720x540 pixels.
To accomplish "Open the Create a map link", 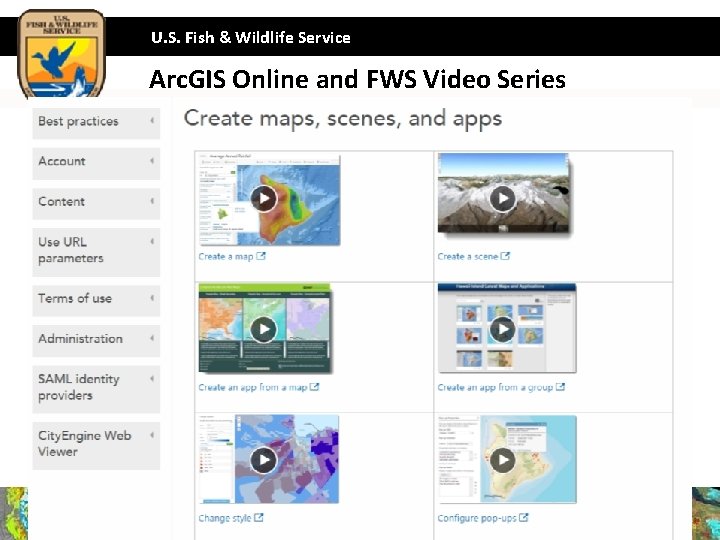I will coord(226,256).
